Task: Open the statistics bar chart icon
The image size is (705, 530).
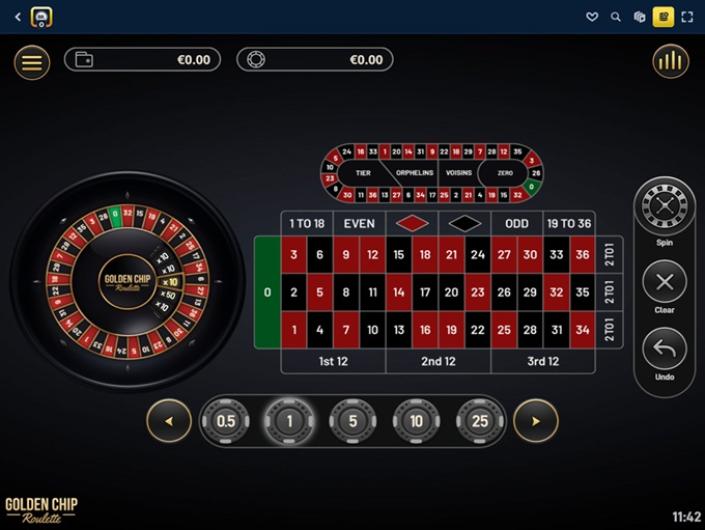Action: click(670, 61)
